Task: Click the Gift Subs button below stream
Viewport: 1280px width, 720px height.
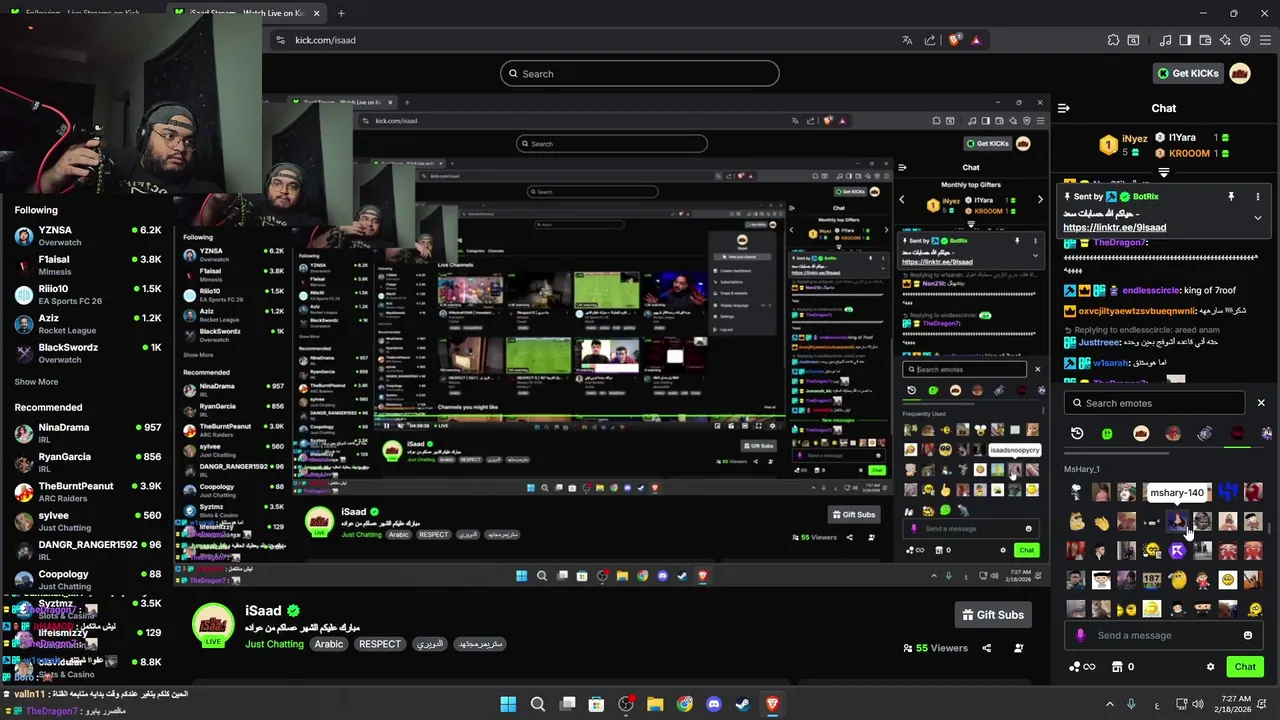Action: pos(993,615)
